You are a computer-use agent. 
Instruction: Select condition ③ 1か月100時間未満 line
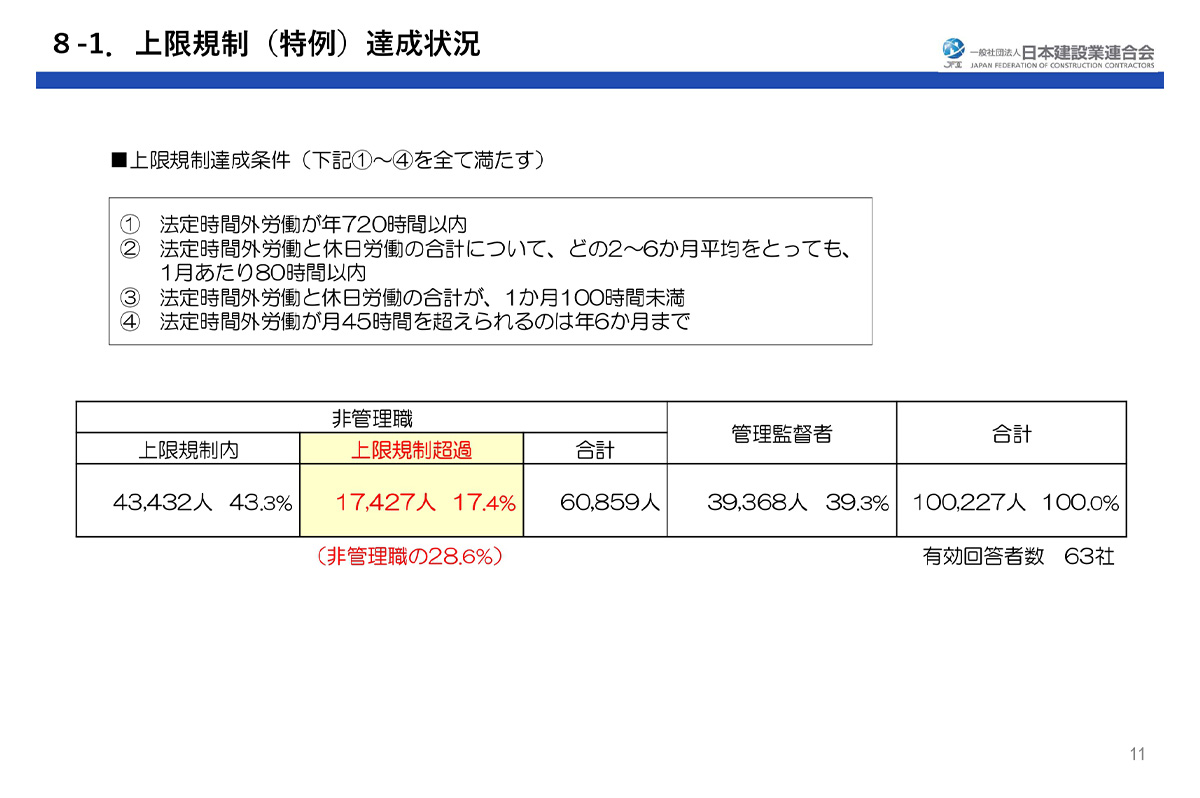click(x=402, y=297)
